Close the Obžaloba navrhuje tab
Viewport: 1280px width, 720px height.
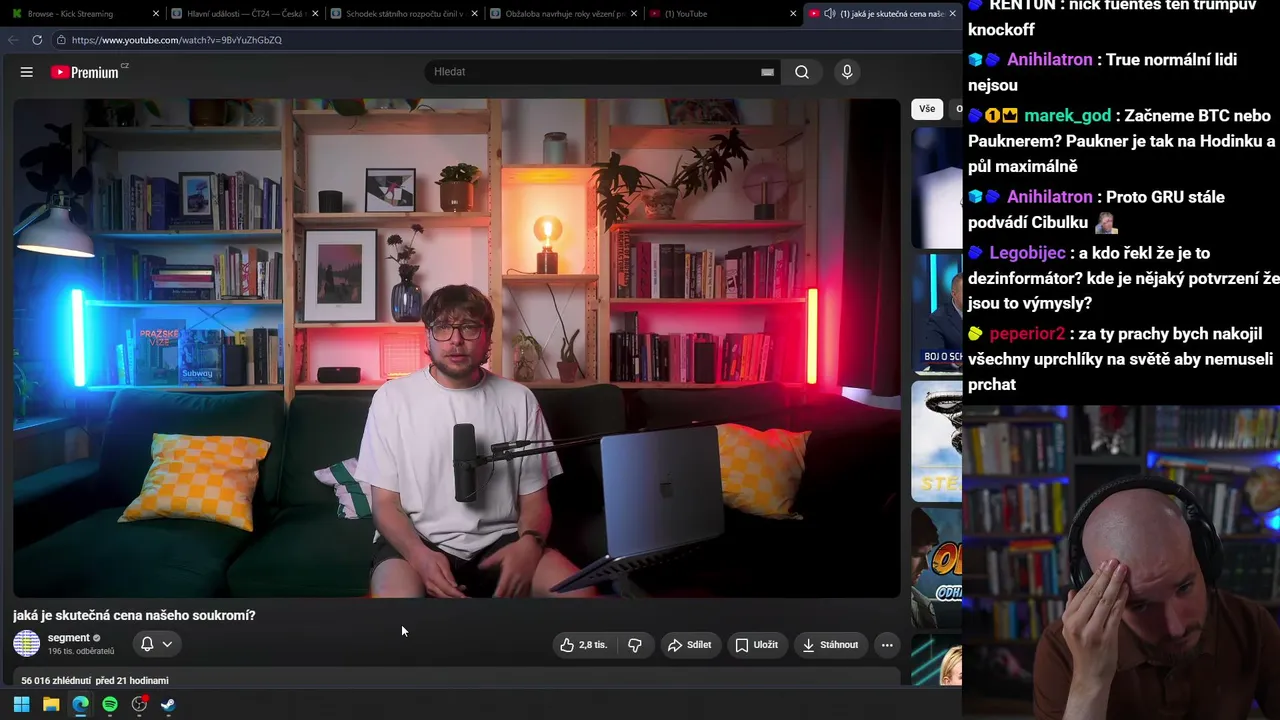click(634, 14)
